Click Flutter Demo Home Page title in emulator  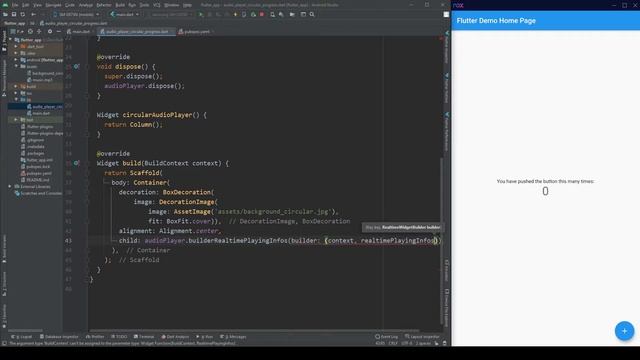(496, 21)
